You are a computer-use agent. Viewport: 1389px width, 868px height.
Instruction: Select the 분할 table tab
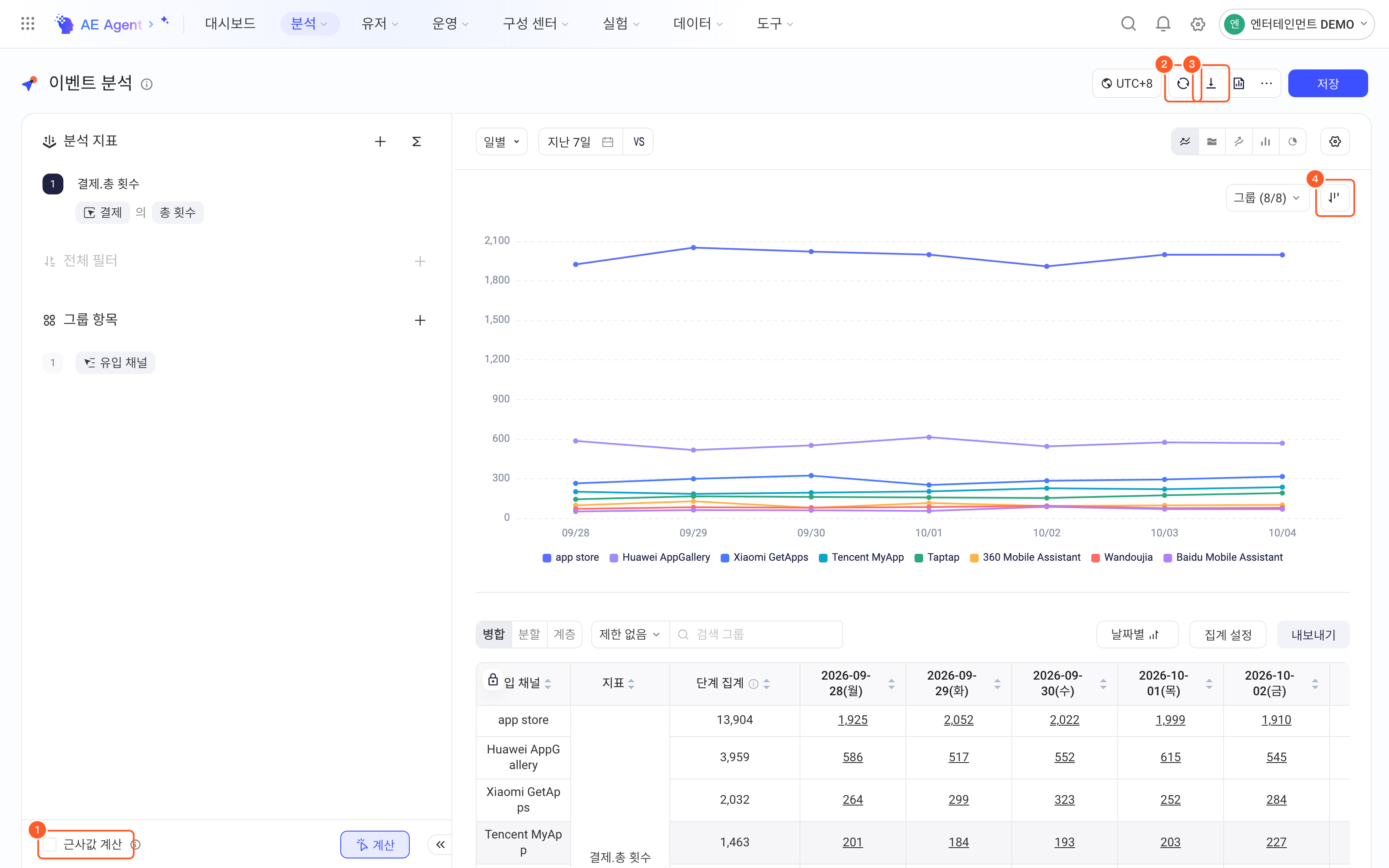click(x=529, y=635)
